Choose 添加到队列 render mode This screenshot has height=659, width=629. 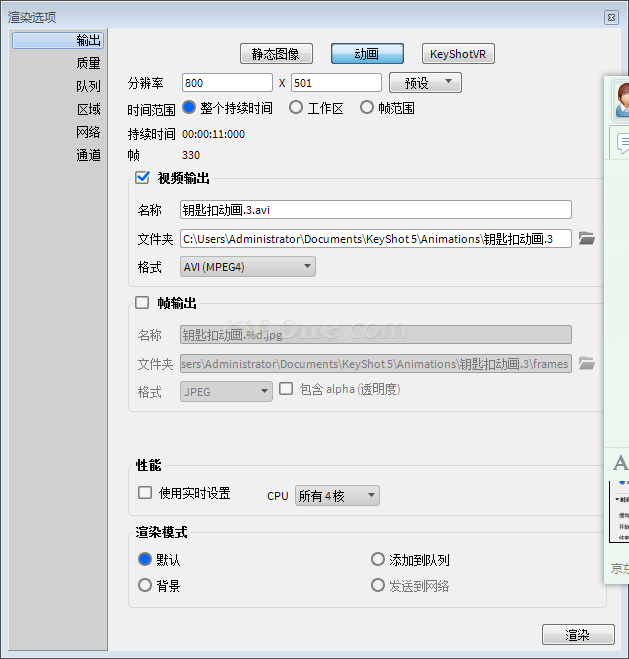pyautogui.click(x=378, y=560)
